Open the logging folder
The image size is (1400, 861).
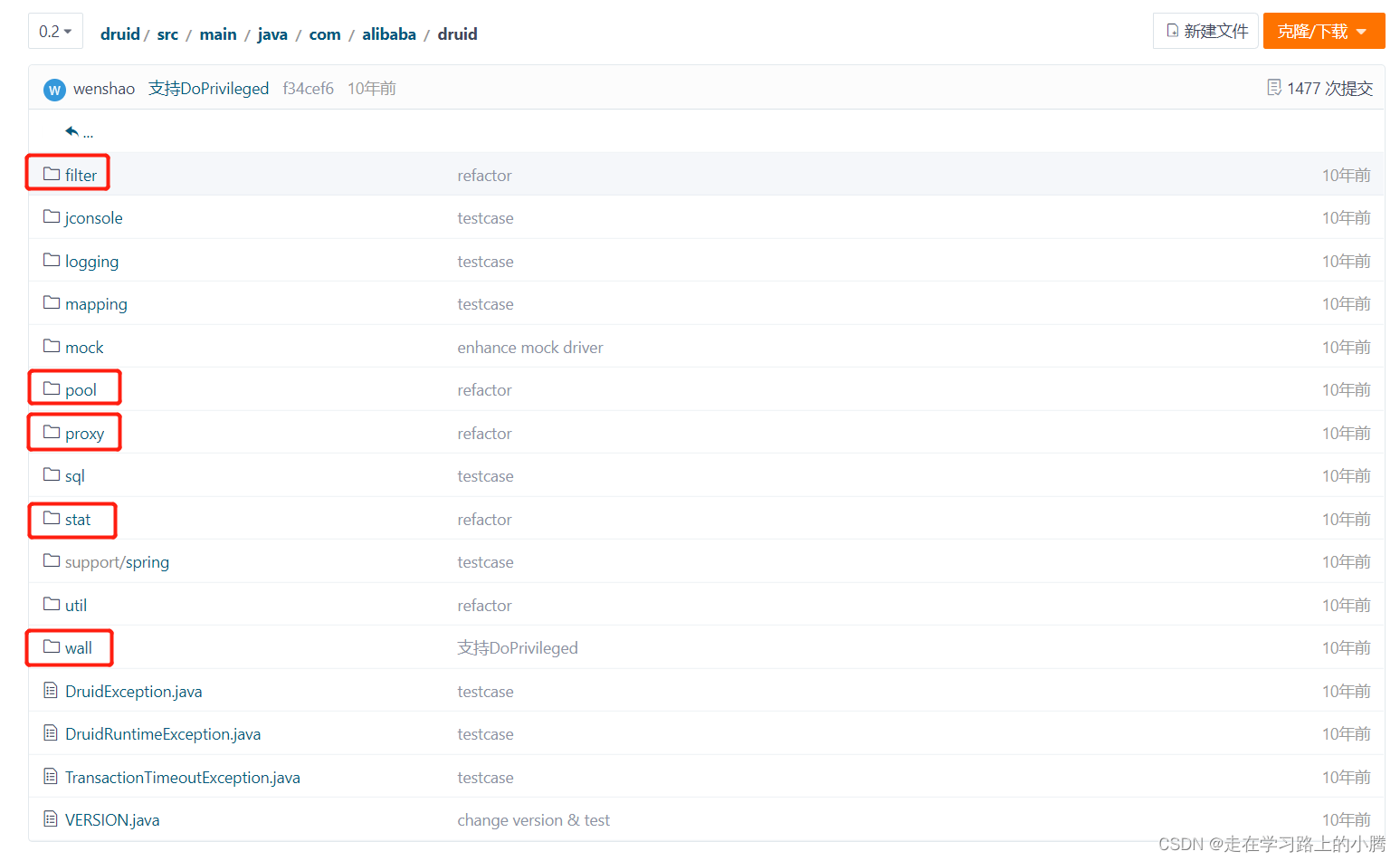pos(91,262)
